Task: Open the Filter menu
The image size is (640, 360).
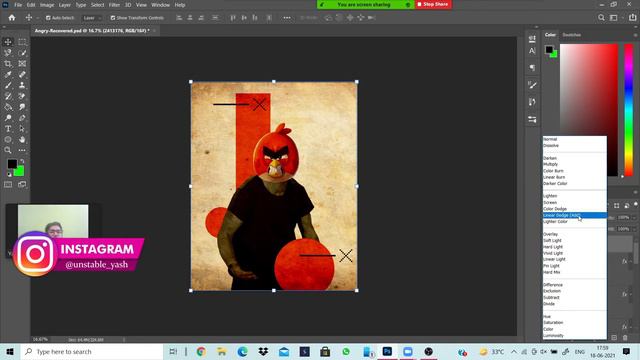Action: [114, 5]
